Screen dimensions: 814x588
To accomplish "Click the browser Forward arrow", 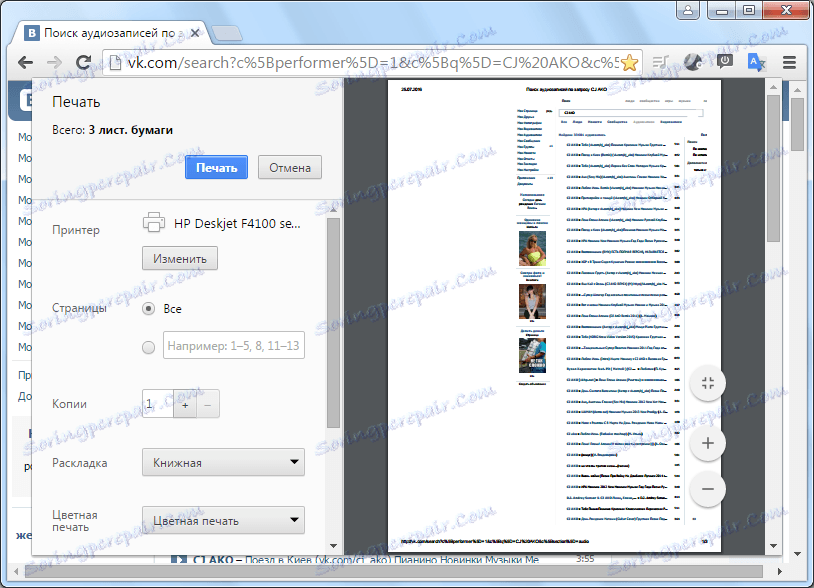I will (54, 63).
